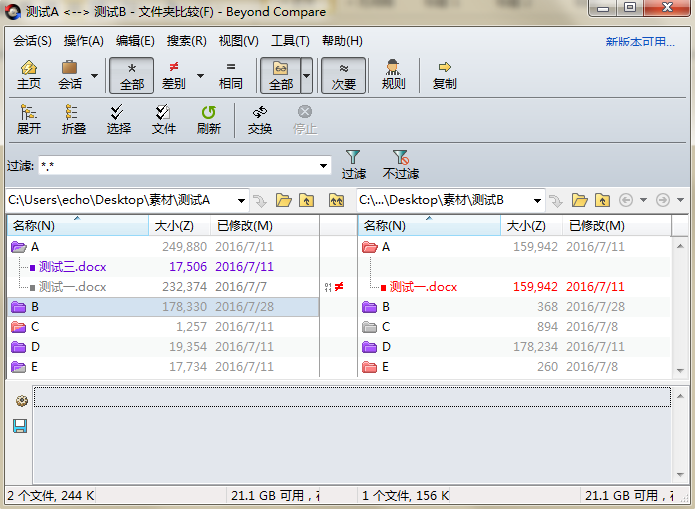Click right pane up-one-level folder icon
Image resolution: width=695 pixels, height=509 pixels.
tap(602, 201)
